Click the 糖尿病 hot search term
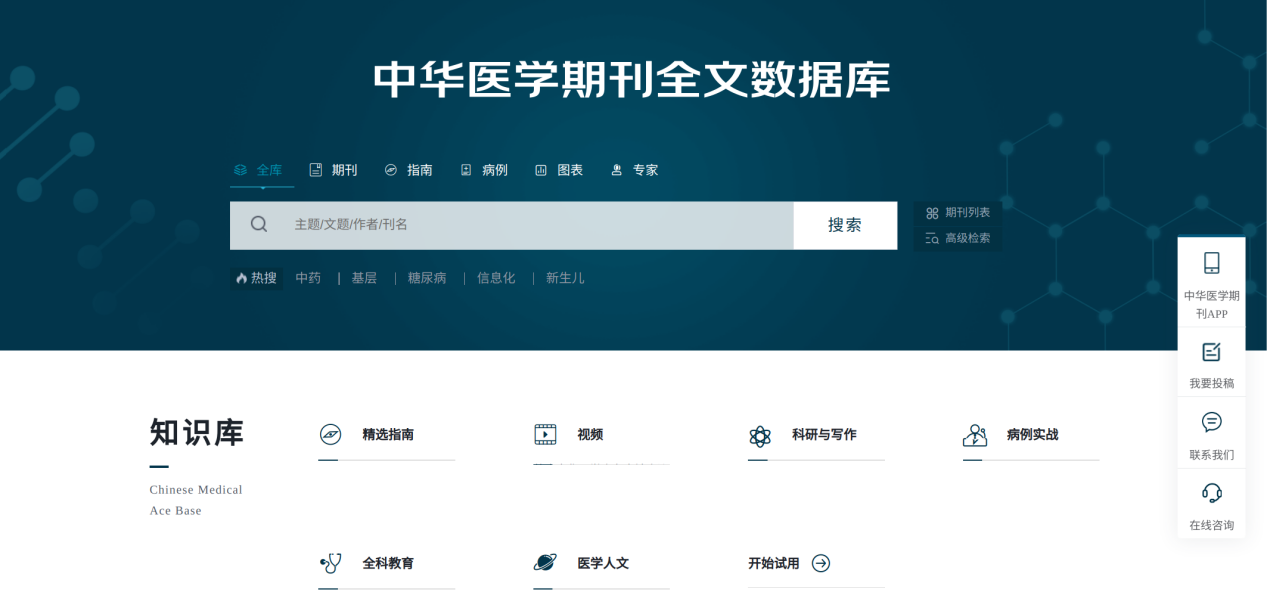This screenshot has height=611, width=1267. (x=427, y=278)
